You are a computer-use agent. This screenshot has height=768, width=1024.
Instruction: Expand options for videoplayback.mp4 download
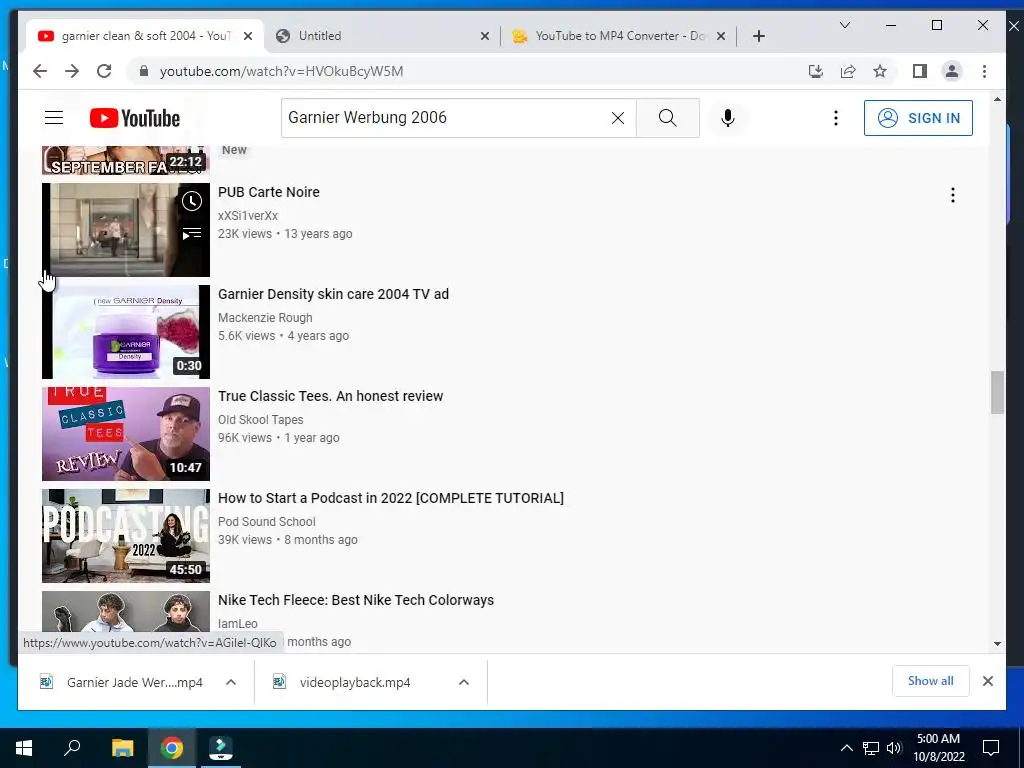point(464,682)
